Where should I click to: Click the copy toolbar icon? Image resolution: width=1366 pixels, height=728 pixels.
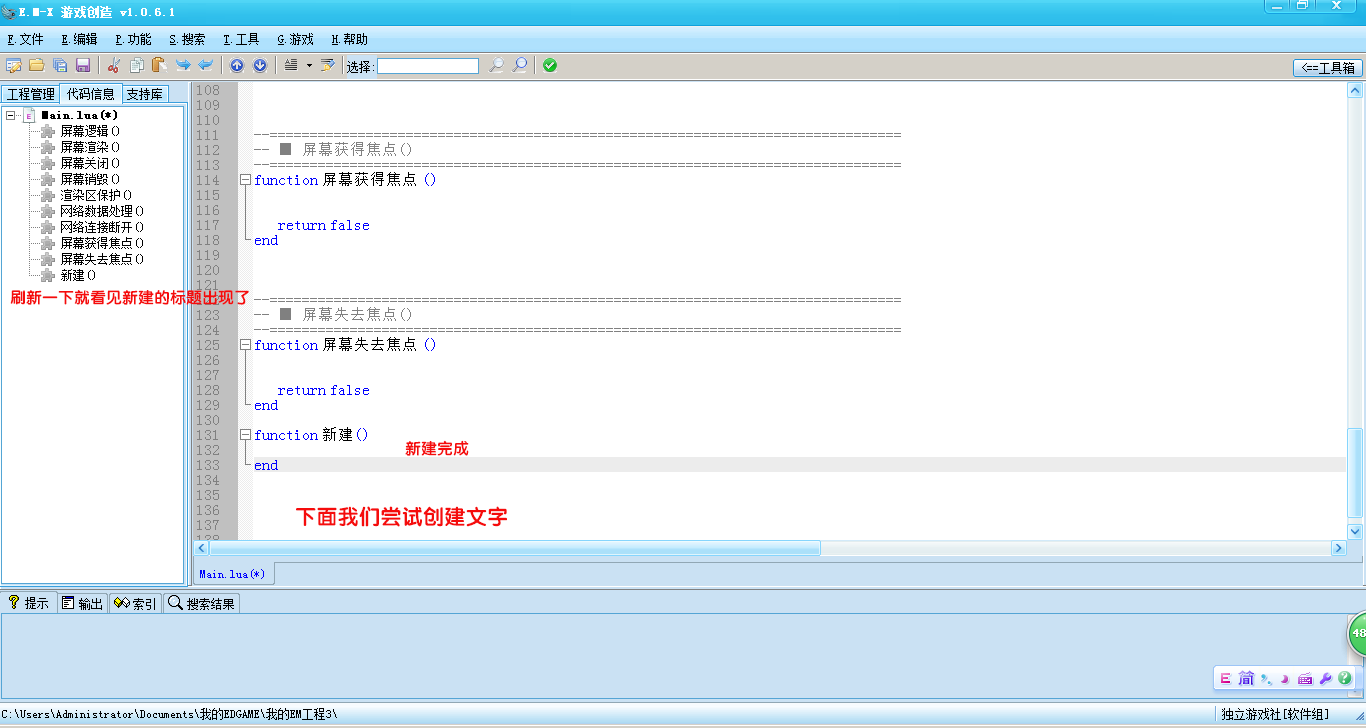pyautogui.click(x=136, y=65)
